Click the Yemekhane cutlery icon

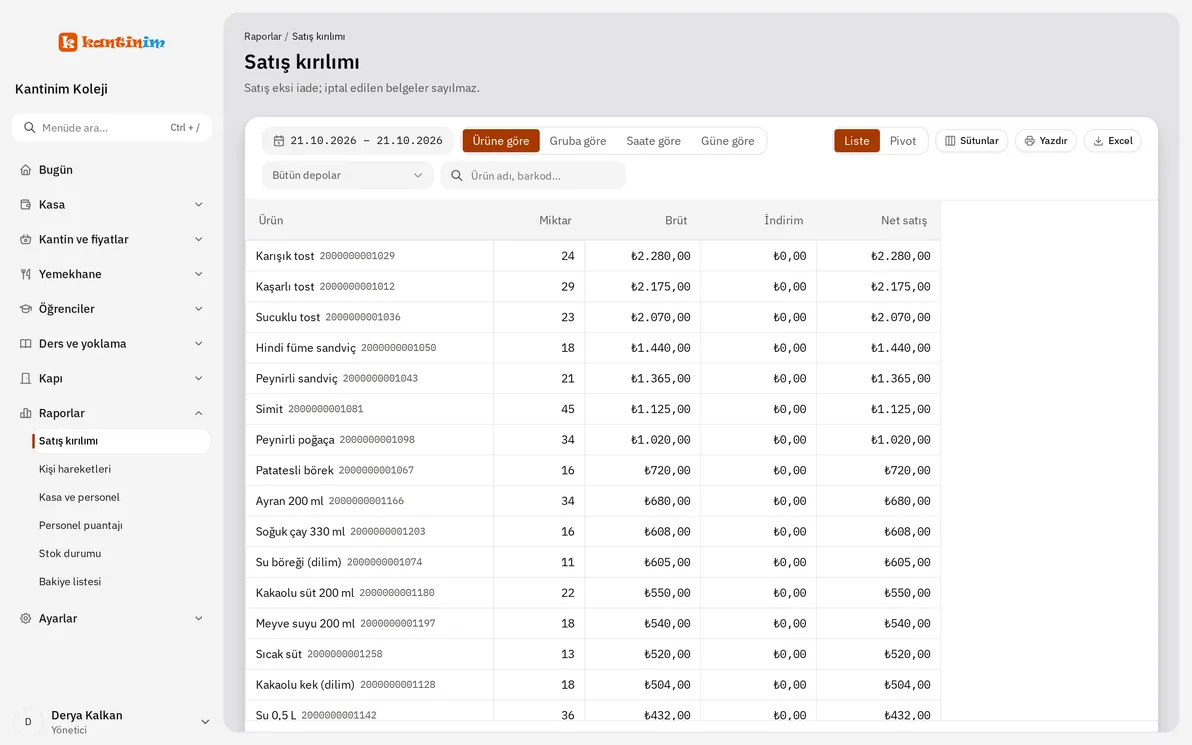[x=26, y=274]
